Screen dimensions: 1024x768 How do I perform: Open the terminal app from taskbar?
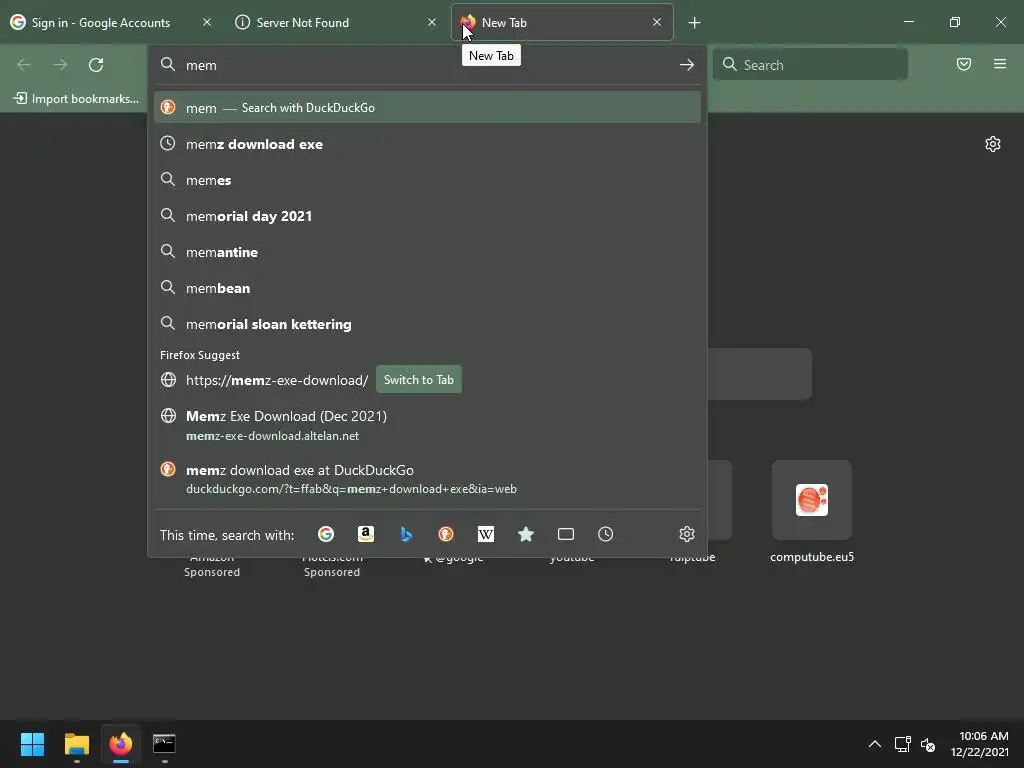click(x=164, y=744)
